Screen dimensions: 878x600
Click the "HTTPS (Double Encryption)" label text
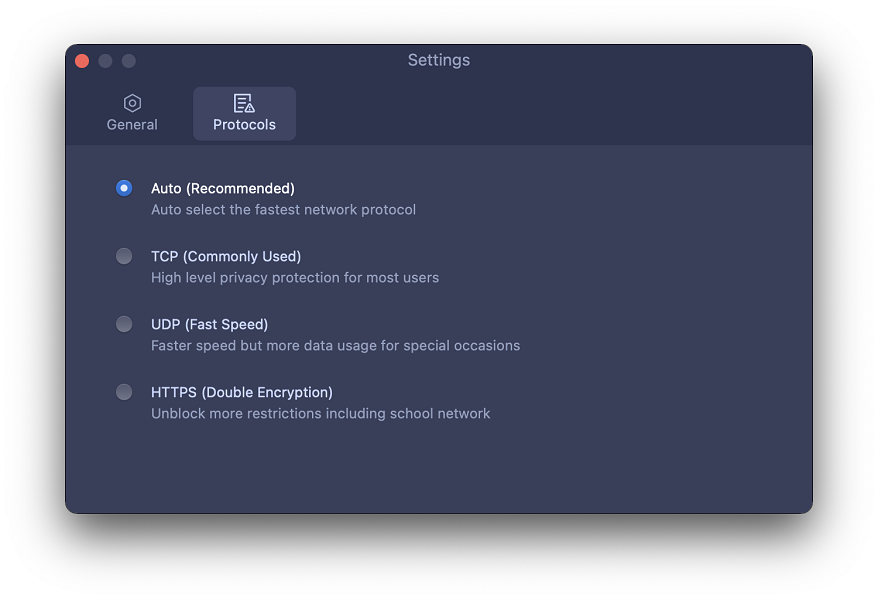pyautogui.click(x=241, y=392)
